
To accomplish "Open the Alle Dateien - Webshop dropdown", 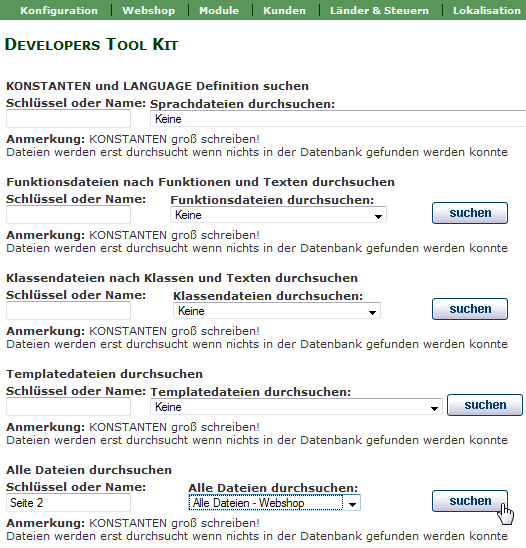I will [x=274, y=503].
